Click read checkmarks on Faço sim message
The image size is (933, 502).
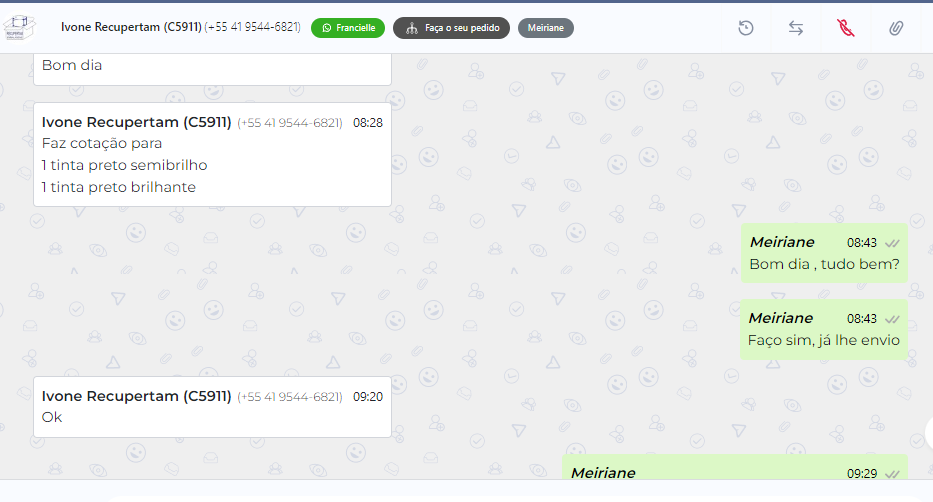coord(892,319)
